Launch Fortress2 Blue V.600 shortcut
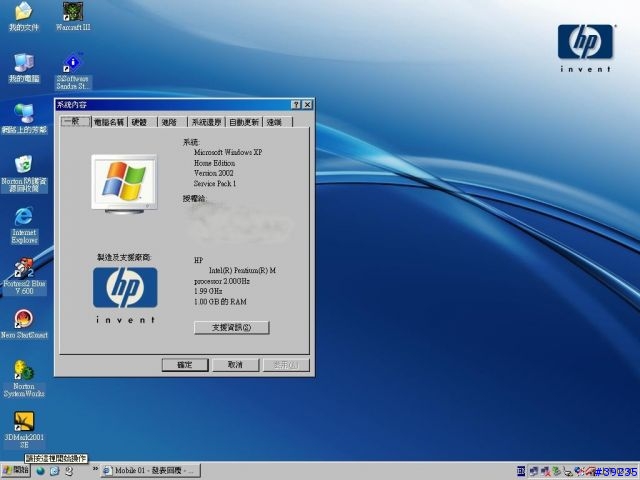The width and height of the screenshot is (640, 480). [24, 276]
